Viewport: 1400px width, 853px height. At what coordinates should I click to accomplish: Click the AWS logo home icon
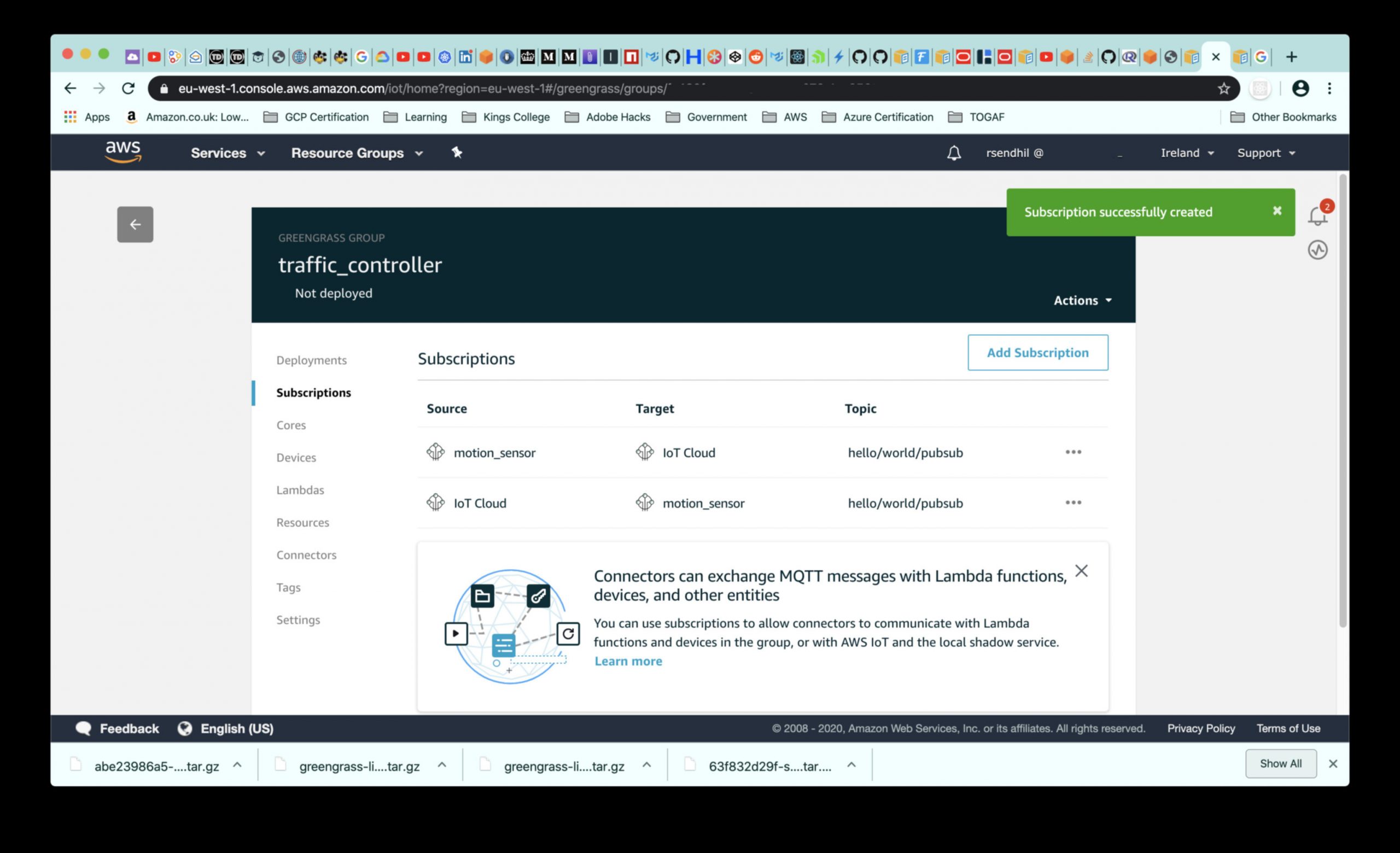(x=123, y=151)
